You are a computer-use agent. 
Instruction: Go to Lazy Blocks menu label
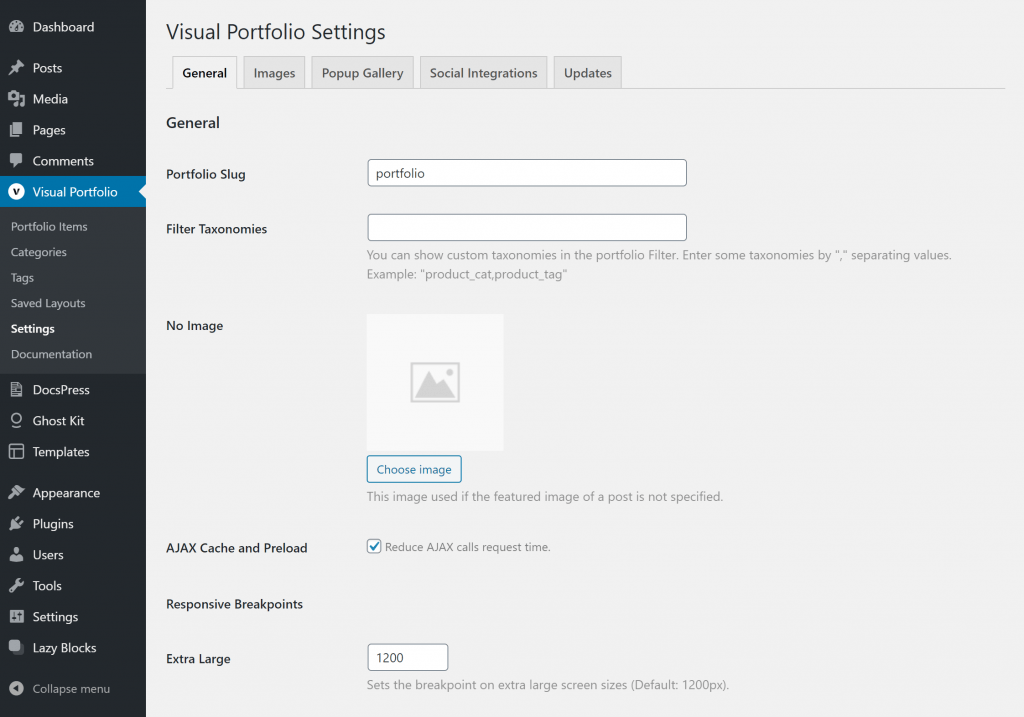click(64, 648)
